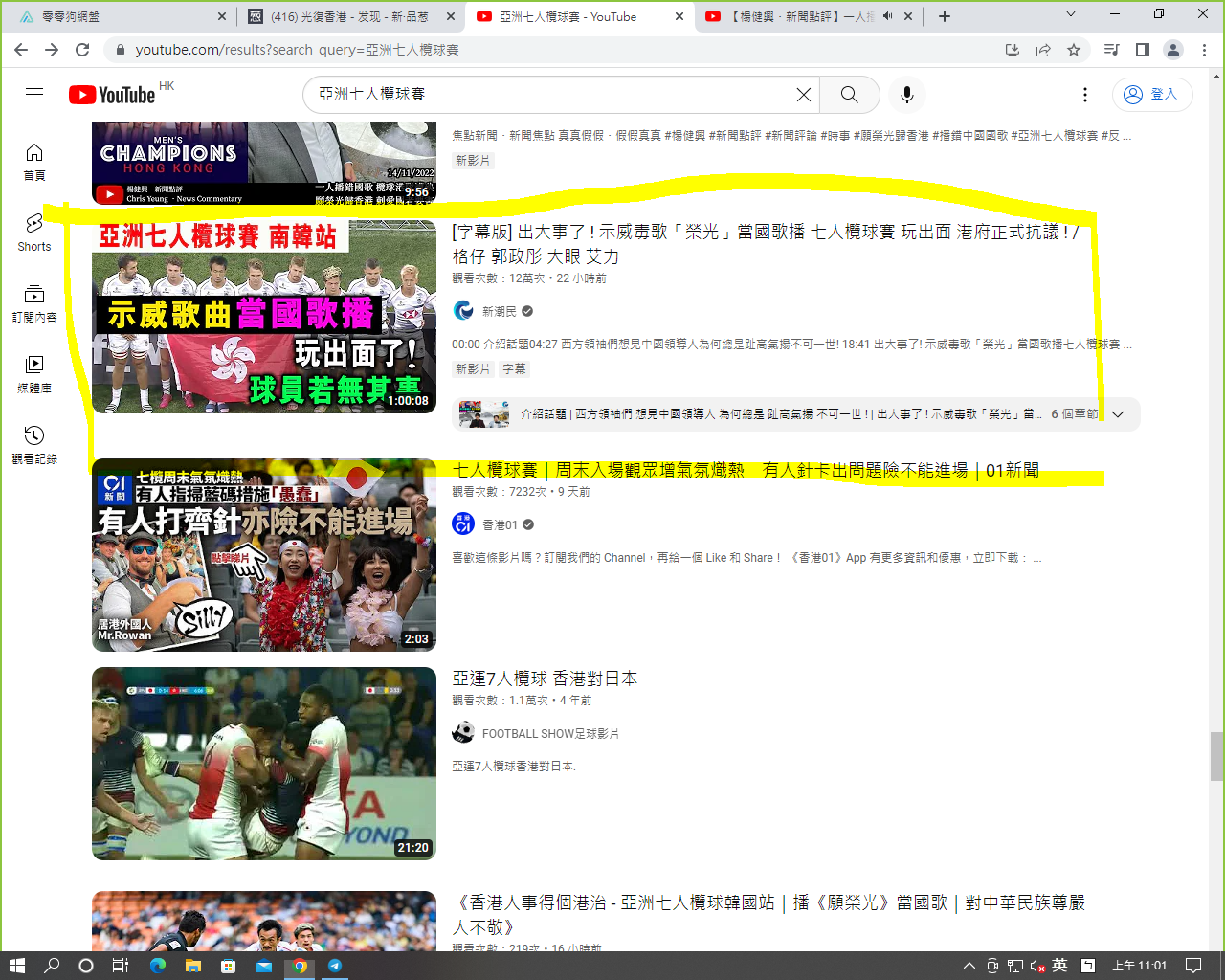Image resolution: width=1225 pixels, height=980 pixels.
Task: Click the page vertical scrollbar thumb
Action: [x=1216, y=756]
